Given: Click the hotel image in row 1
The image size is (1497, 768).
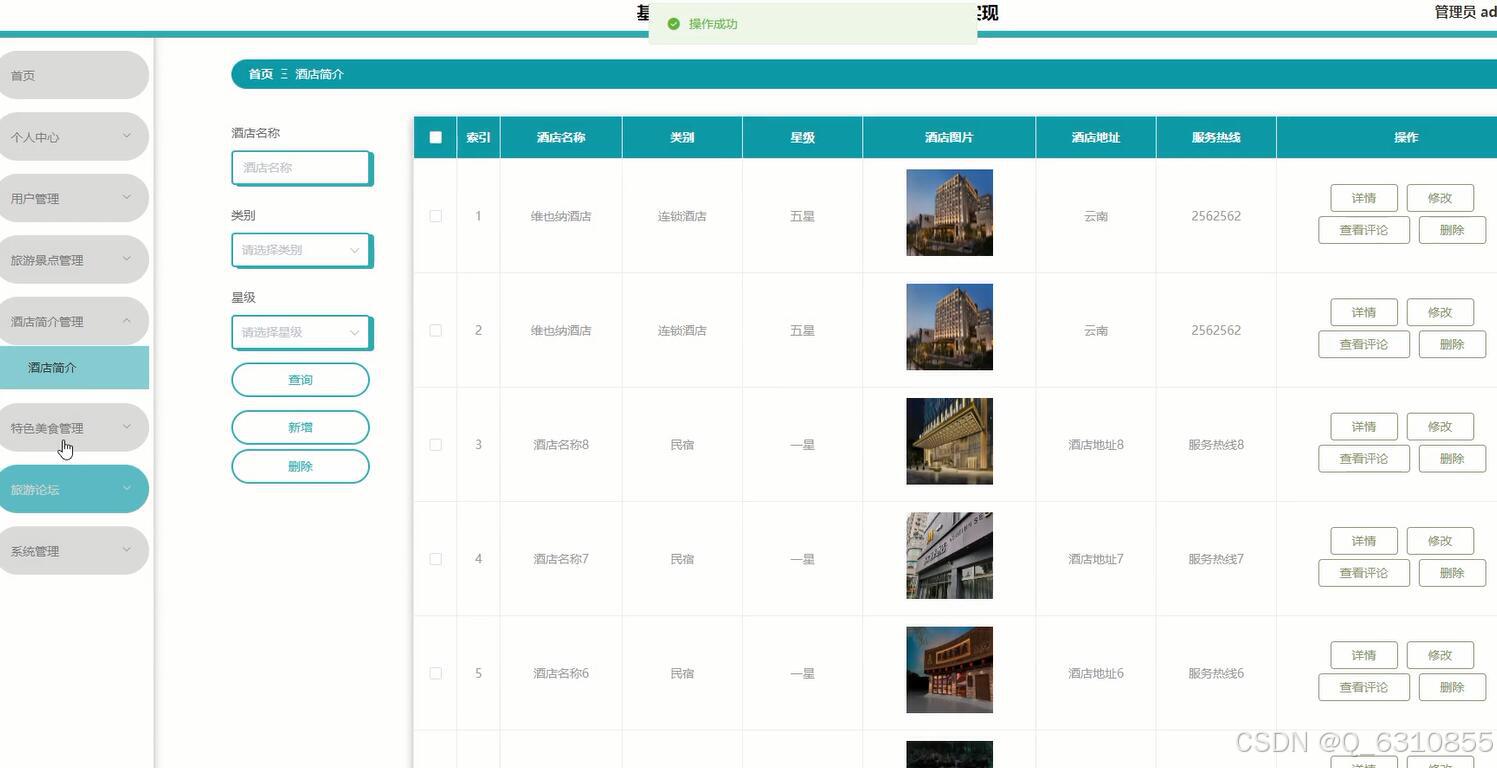Looking at the screenshot, I should (x=949, y=213).
